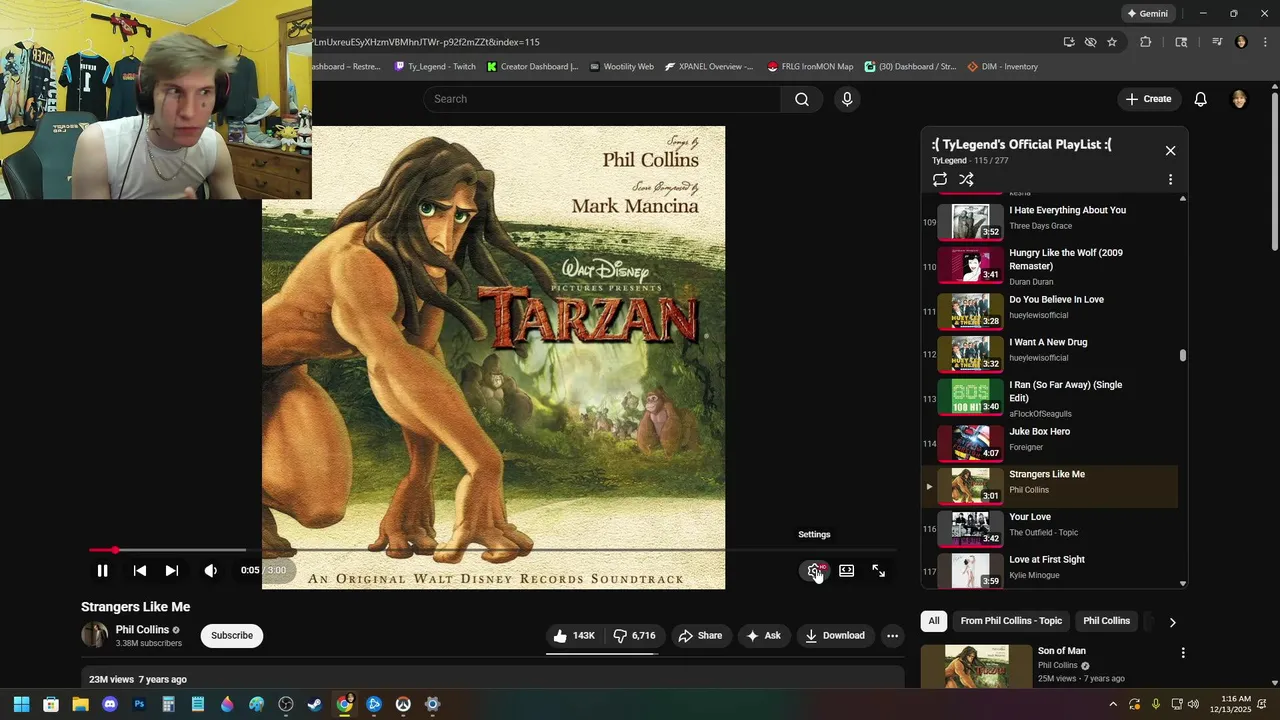The height and width of the screenshot is (720, 1280).
Task: Like the video with 143K likes
Action: pyautogui.click(x=574, y=636)
